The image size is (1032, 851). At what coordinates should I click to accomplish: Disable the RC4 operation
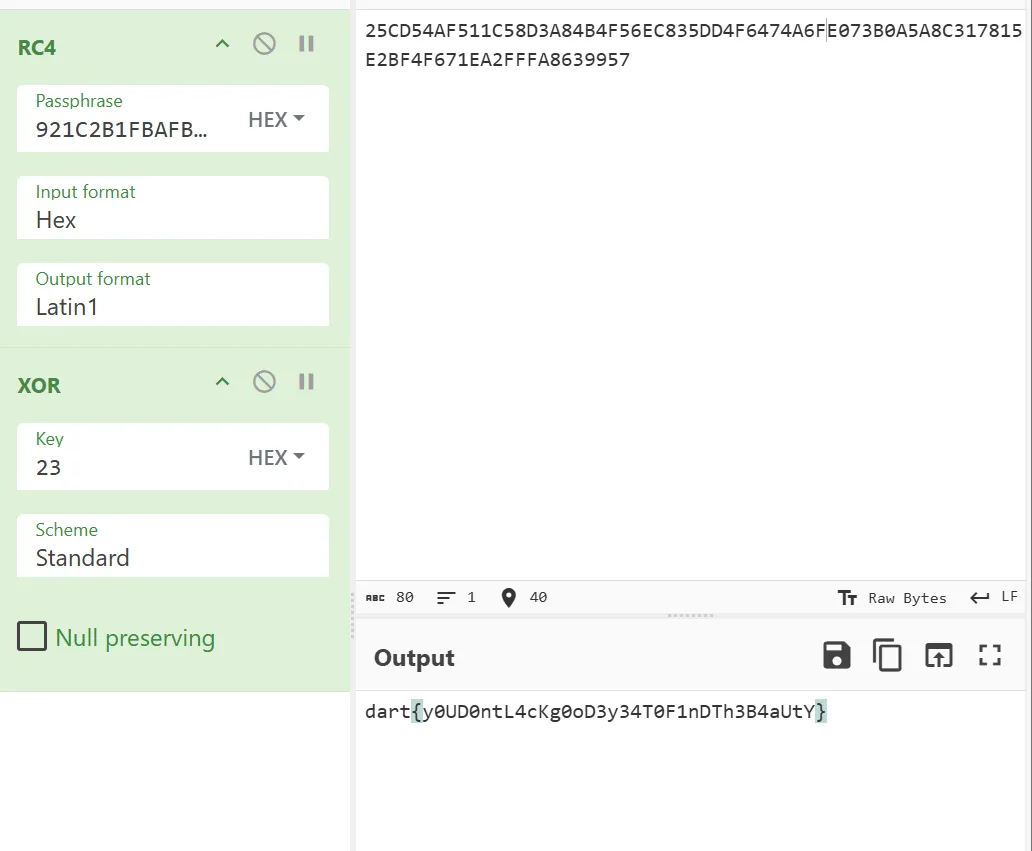[264, 44]
